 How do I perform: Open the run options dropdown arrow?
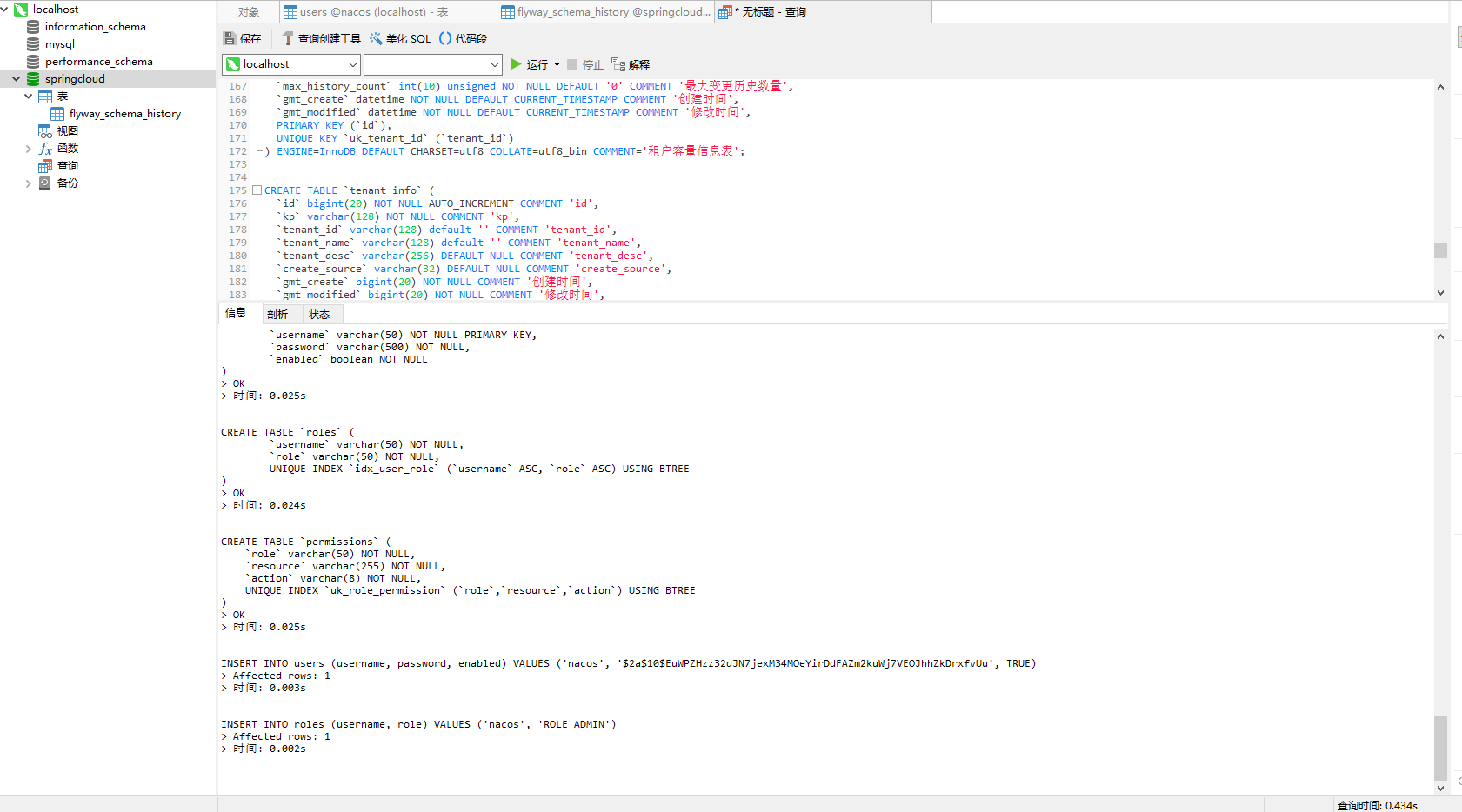pyautogui.click(x=557, y=65)
